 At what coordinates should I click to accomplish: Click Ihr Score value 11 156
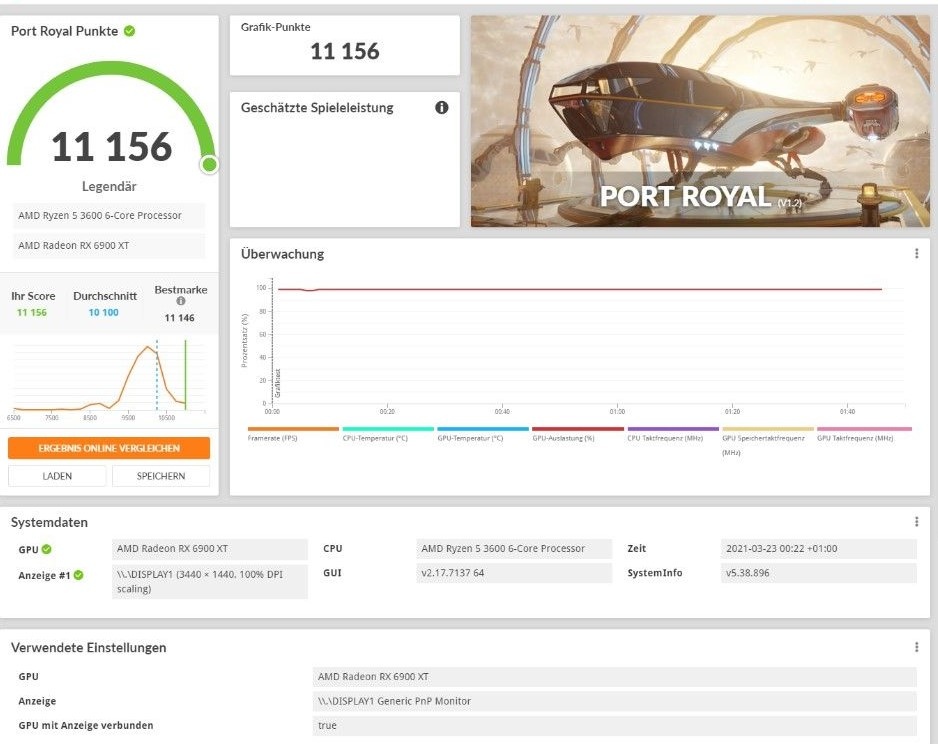pyautogui.click(x=32, y=312)
